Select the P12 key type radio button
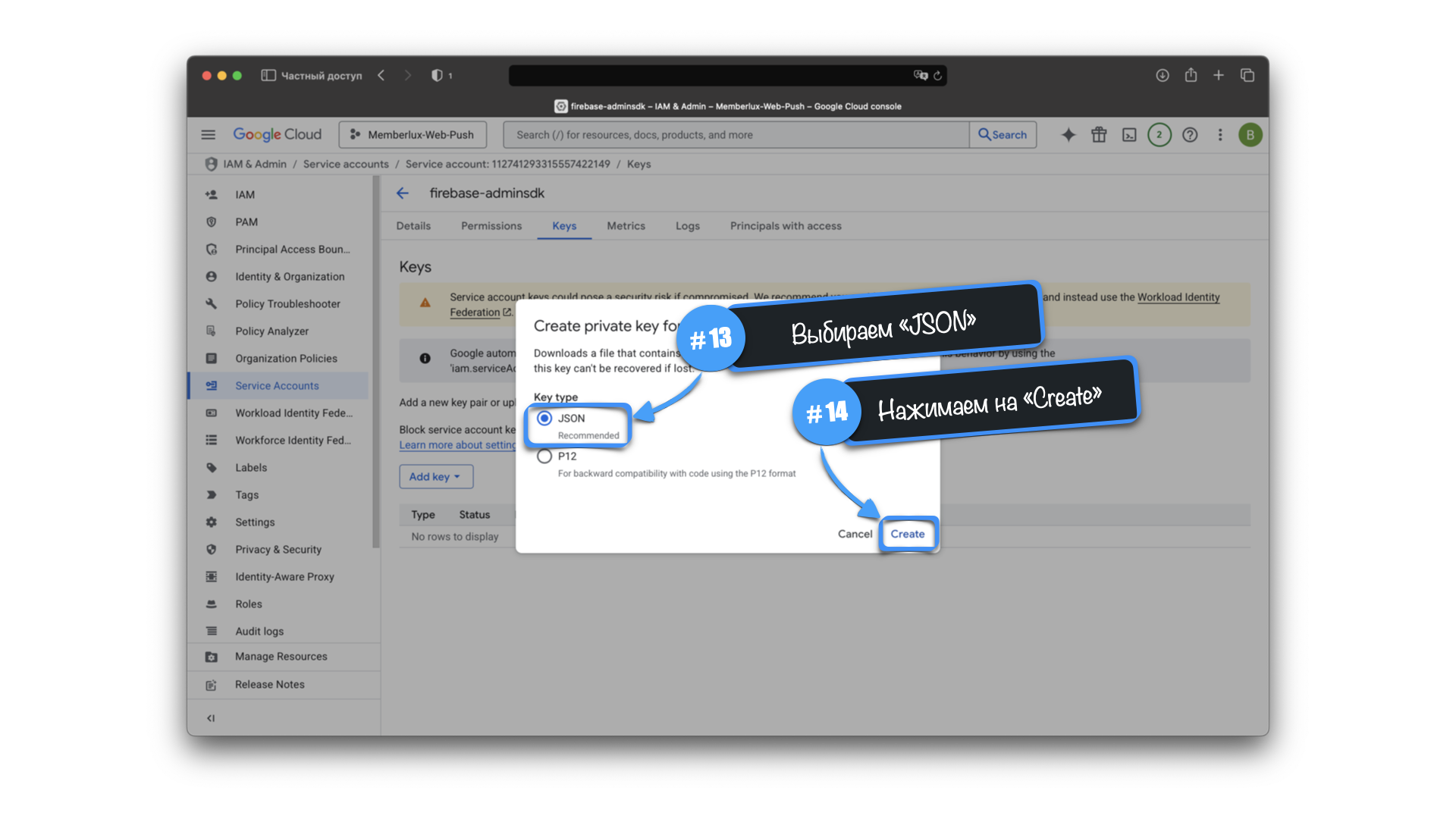Viewport: 1456px width, 819px height. point(544,457)
